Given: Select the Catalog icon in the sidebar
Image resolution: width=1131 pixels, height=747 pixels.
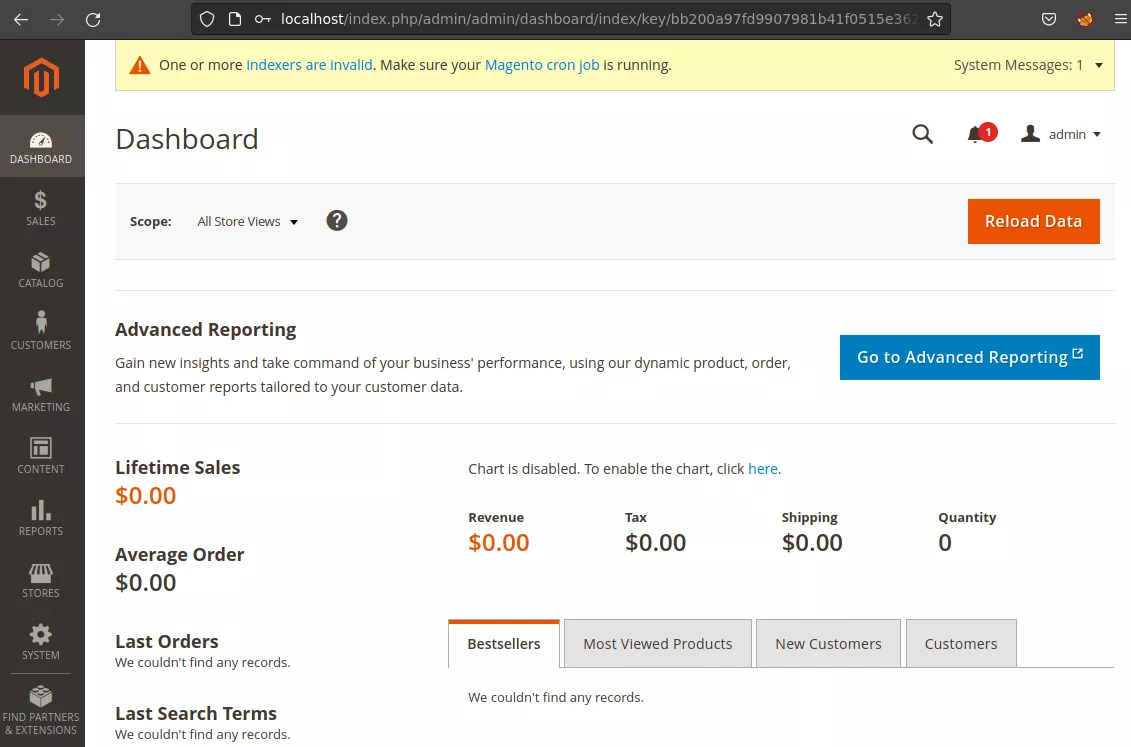Looking at the screenshot, I should click(x=40, y=270).
